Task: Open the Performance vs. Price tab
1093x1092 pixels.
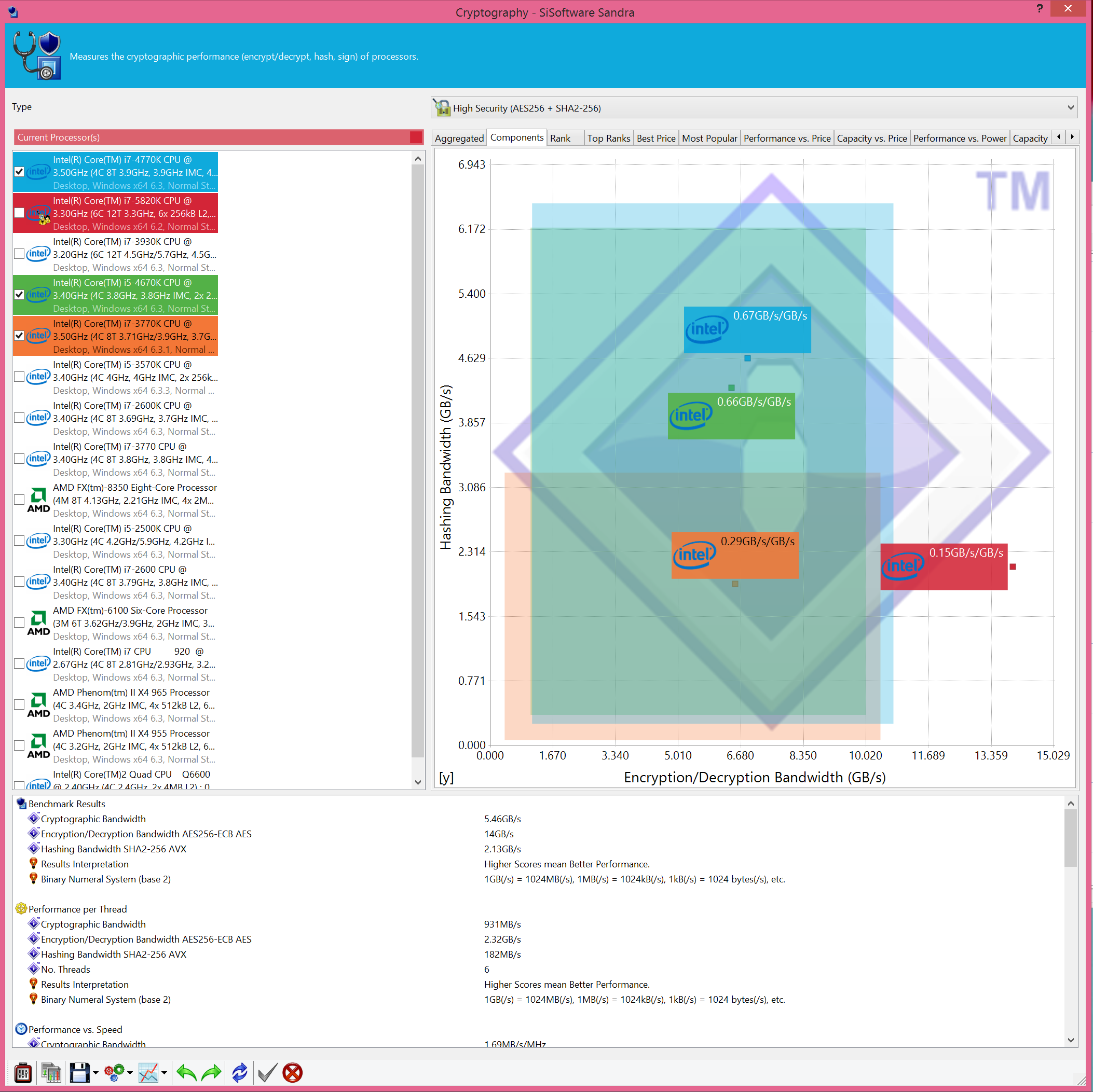Action: click(x=786, y=139)
